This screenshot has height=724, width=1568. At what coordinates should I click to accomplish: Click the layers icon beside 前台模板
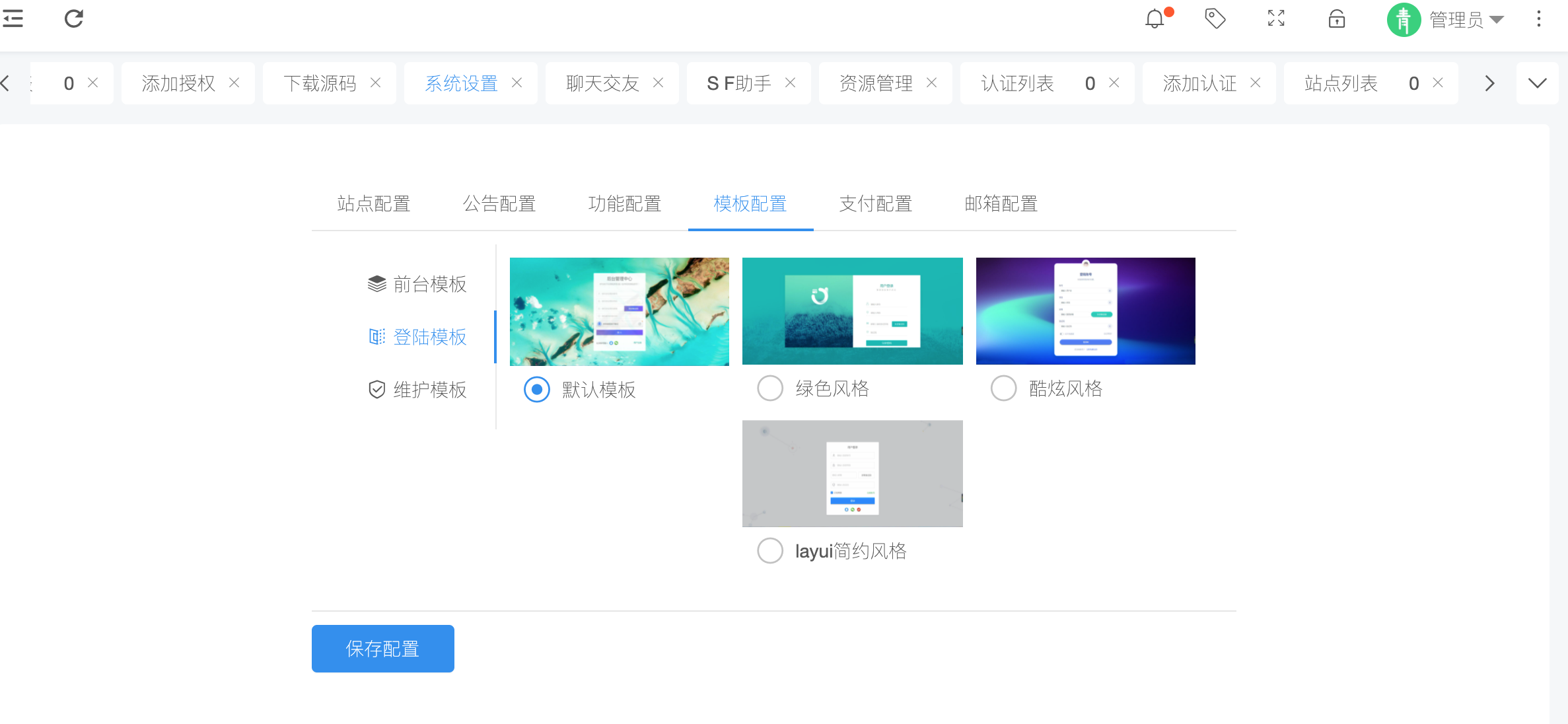tap(376, 284)
